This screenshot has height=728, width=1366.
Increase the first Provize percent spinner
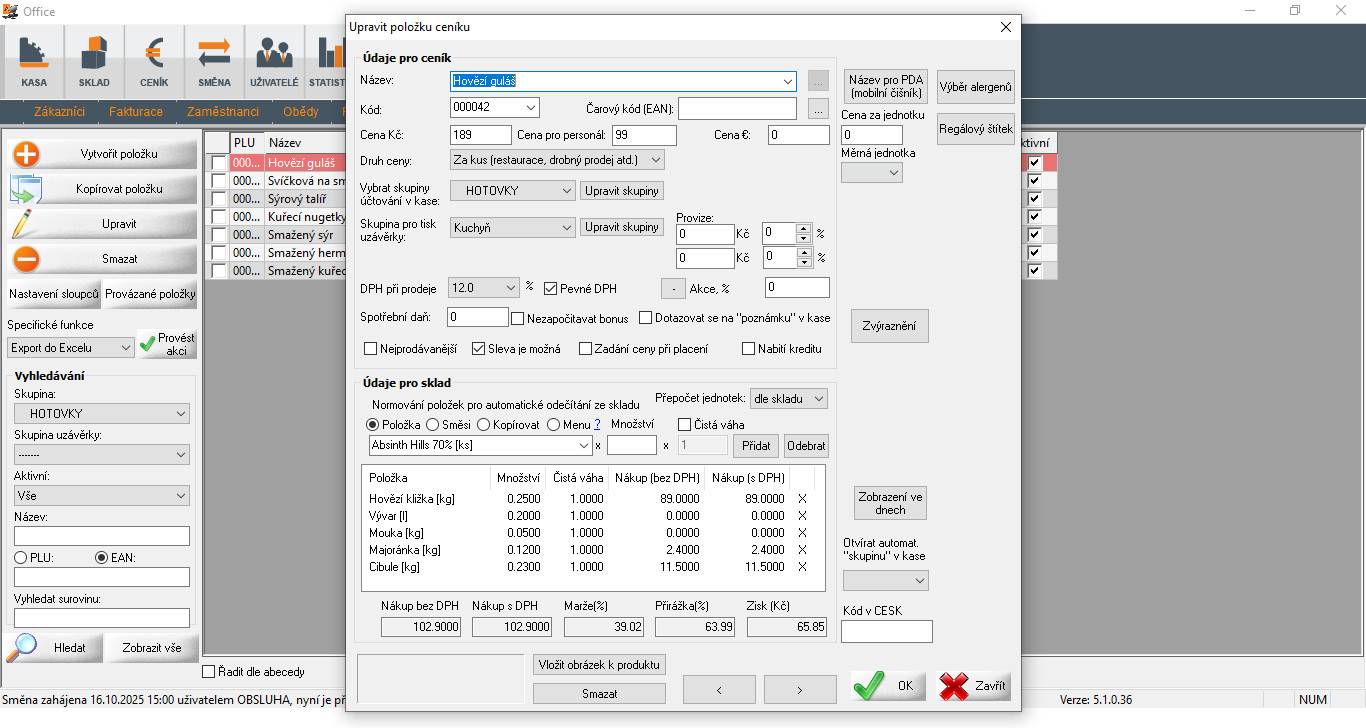click(803, 229)
